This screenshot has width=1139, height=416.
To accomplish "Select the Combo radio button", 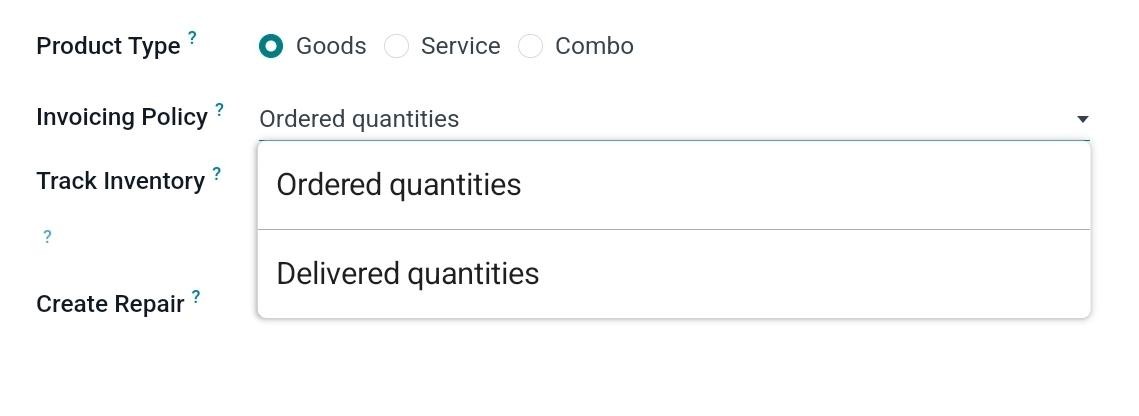I will [531, 46].
